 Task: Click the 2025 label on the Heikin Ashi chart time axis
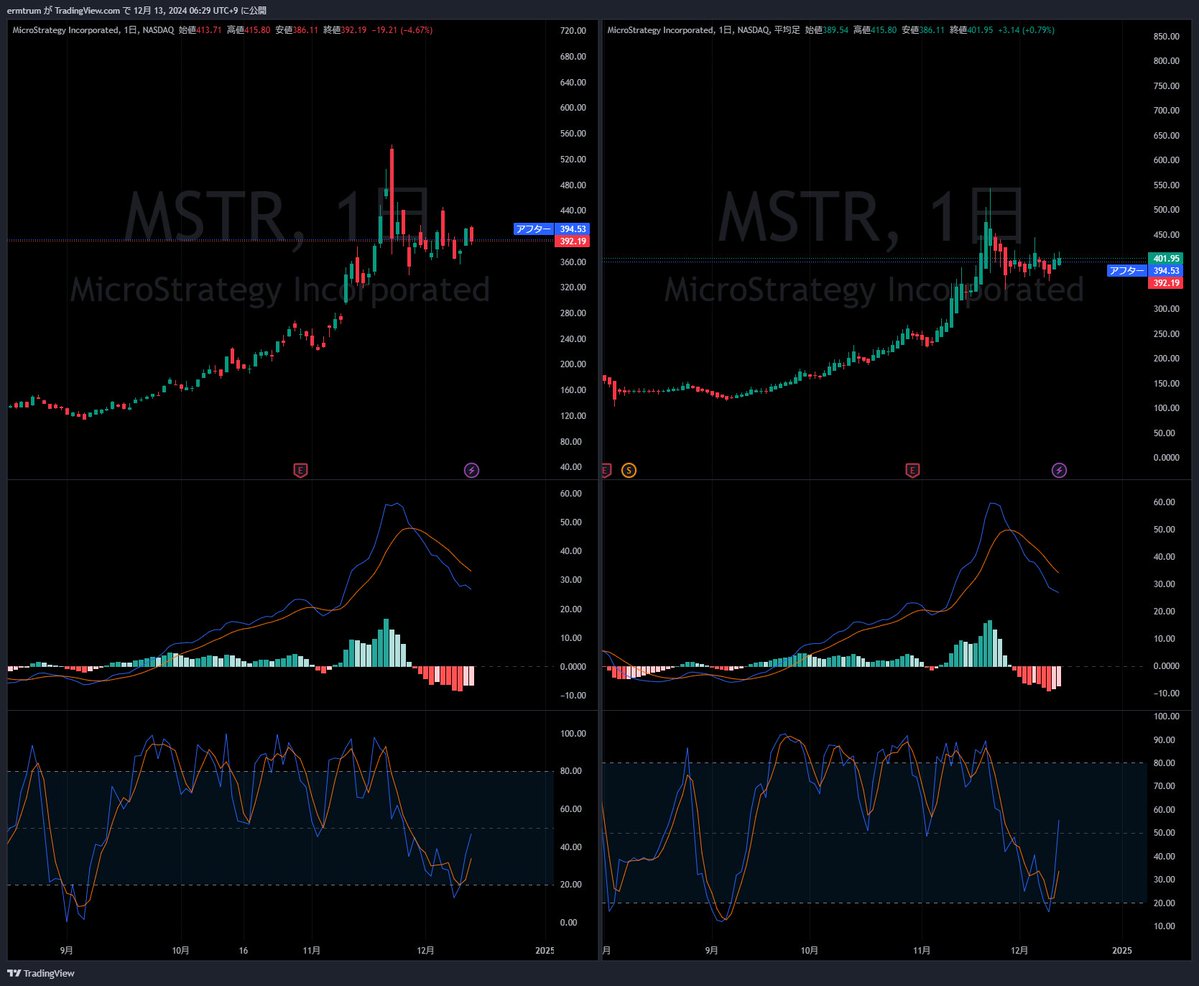pyautogui.click(x=1122, y=951)
